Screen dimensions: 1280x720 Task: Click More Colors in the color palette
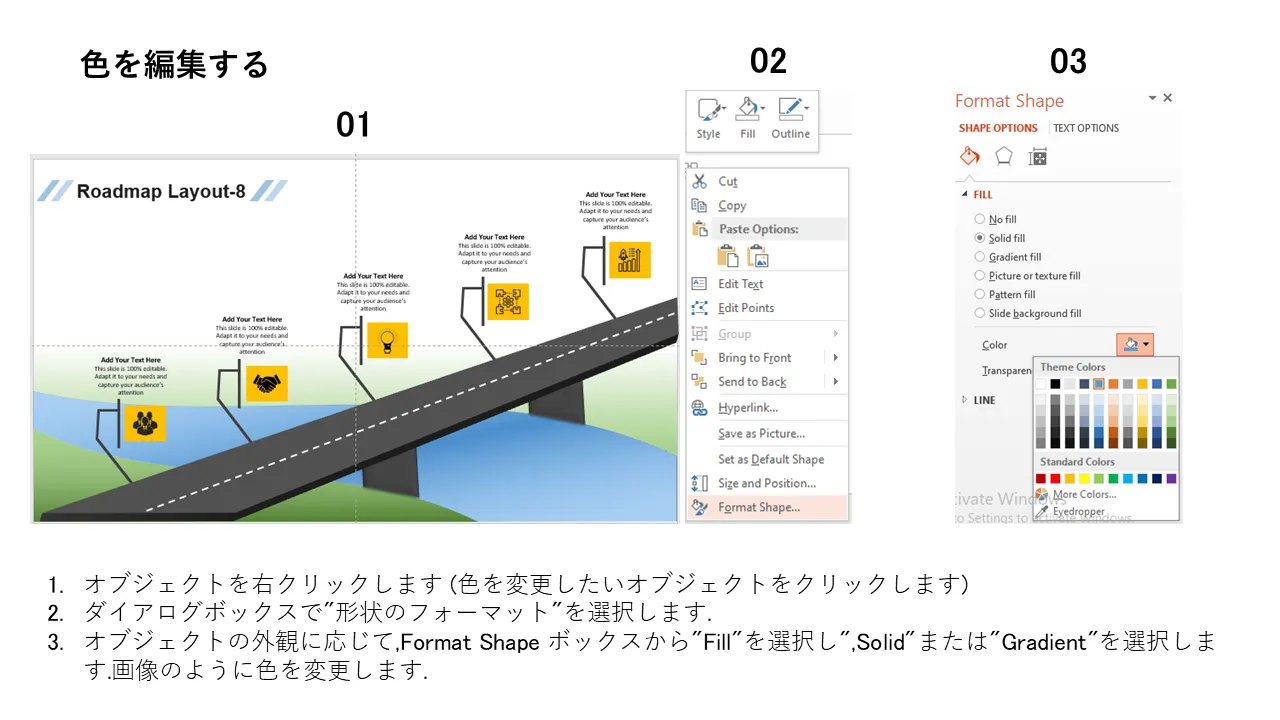[1084, 494]
